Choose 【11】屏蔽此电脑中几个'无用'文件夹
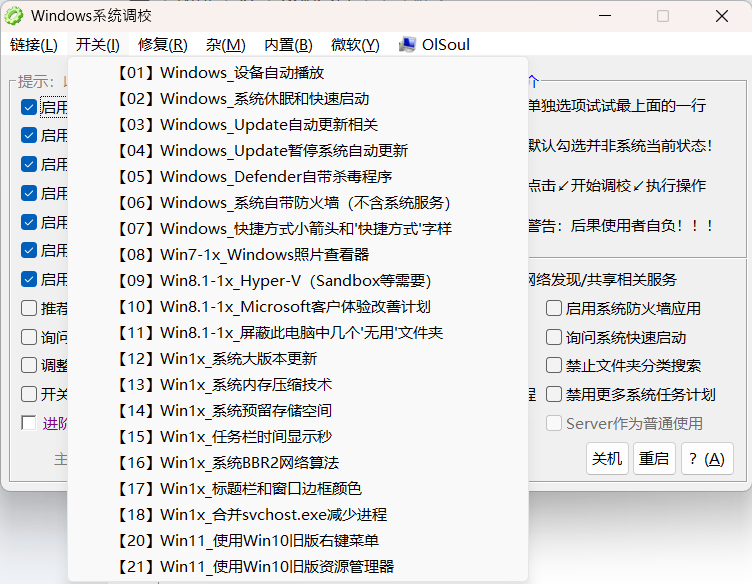The width and height of the screenshot is (752, 584). coord(298,332)
